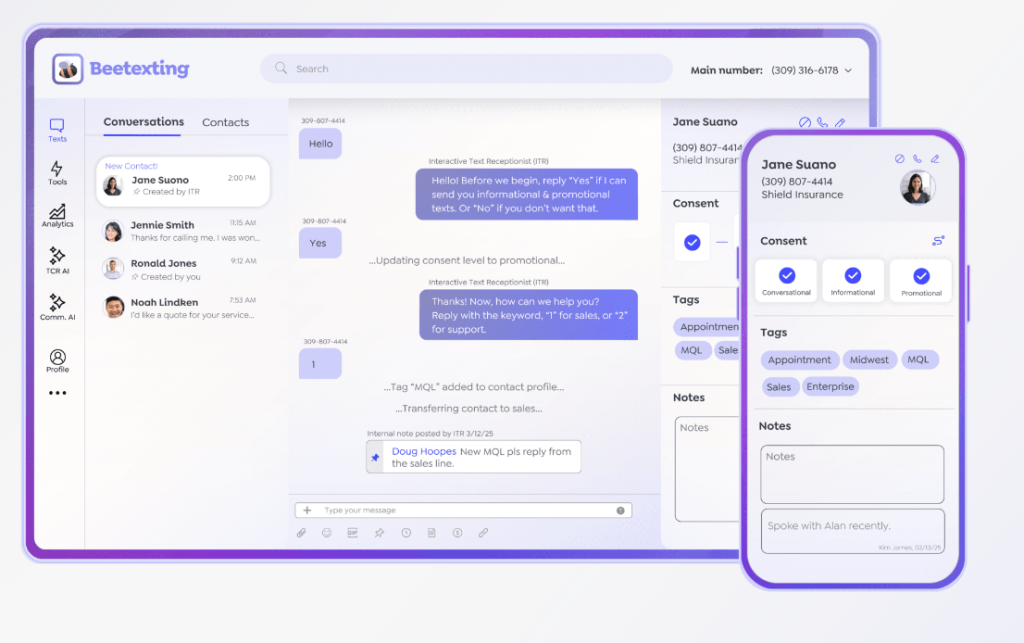Screen dimensions: 1024x643
Task: Click the clock schedule-message icon
Action: [x=406, y=533]
